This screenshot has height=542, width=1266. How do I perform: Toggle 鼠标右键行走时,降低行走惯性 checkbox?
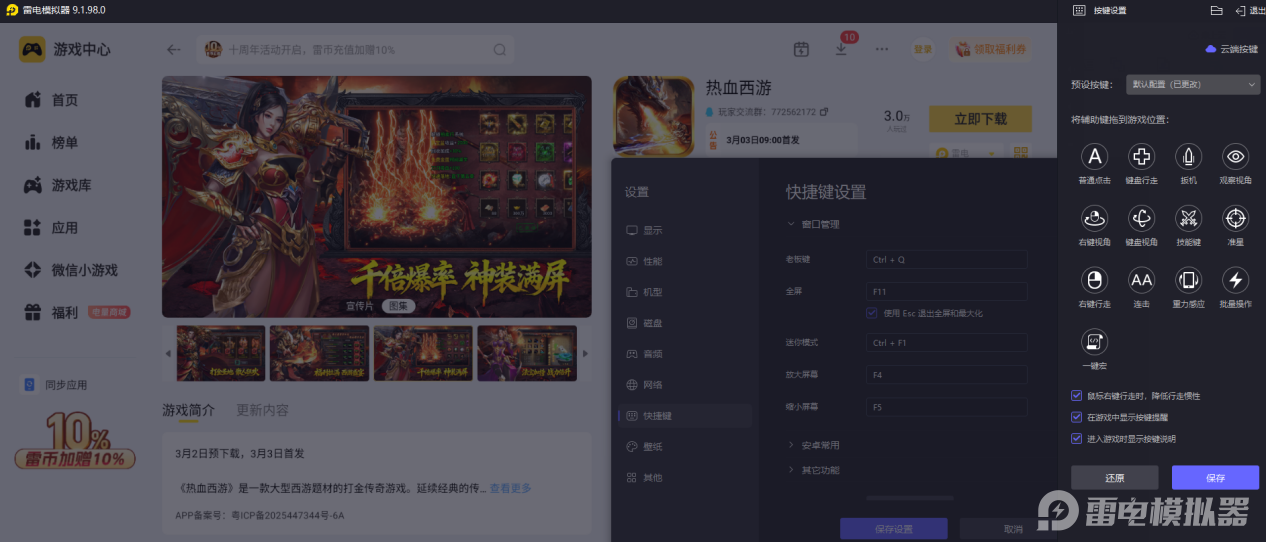(x=1077, y=396)
